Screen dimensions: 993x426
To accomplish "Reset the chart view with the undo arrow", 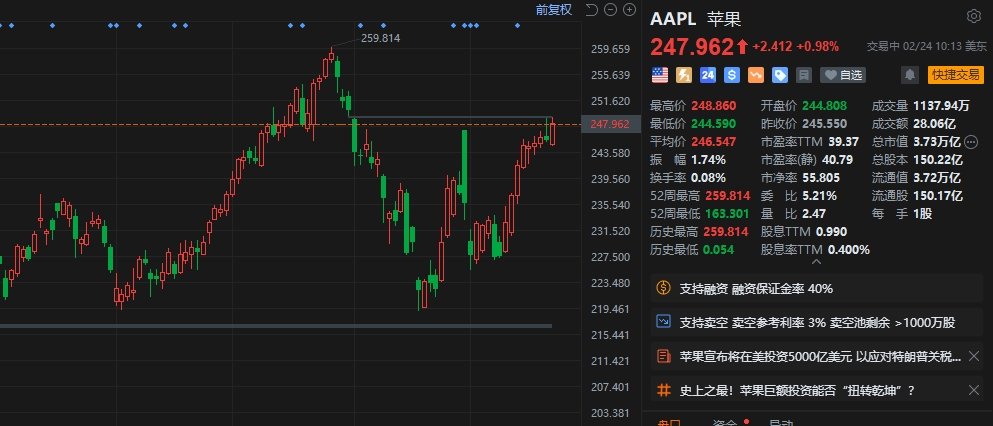I will (x=591, y=9).
